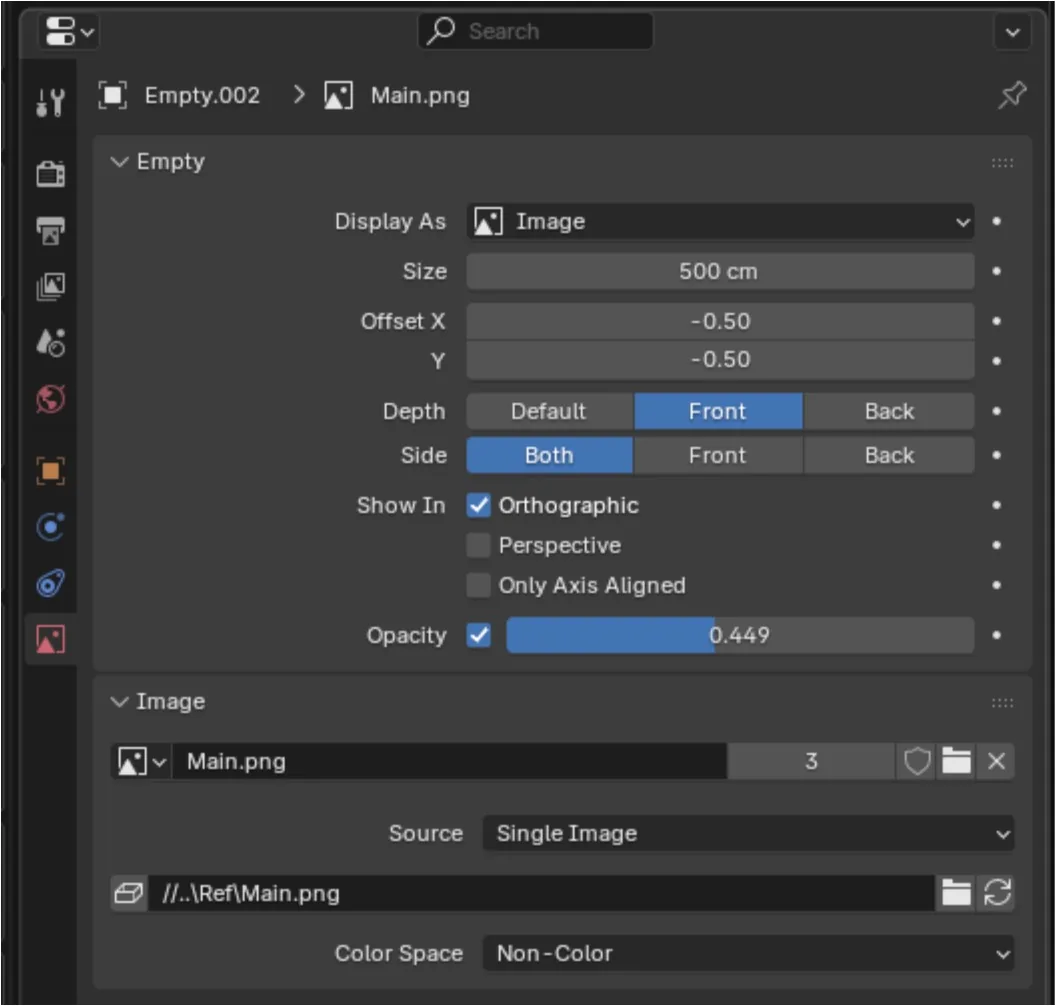Click the properties Search field
Image resolution: width=1056 pixels, height=1006 pixels.
535,31
